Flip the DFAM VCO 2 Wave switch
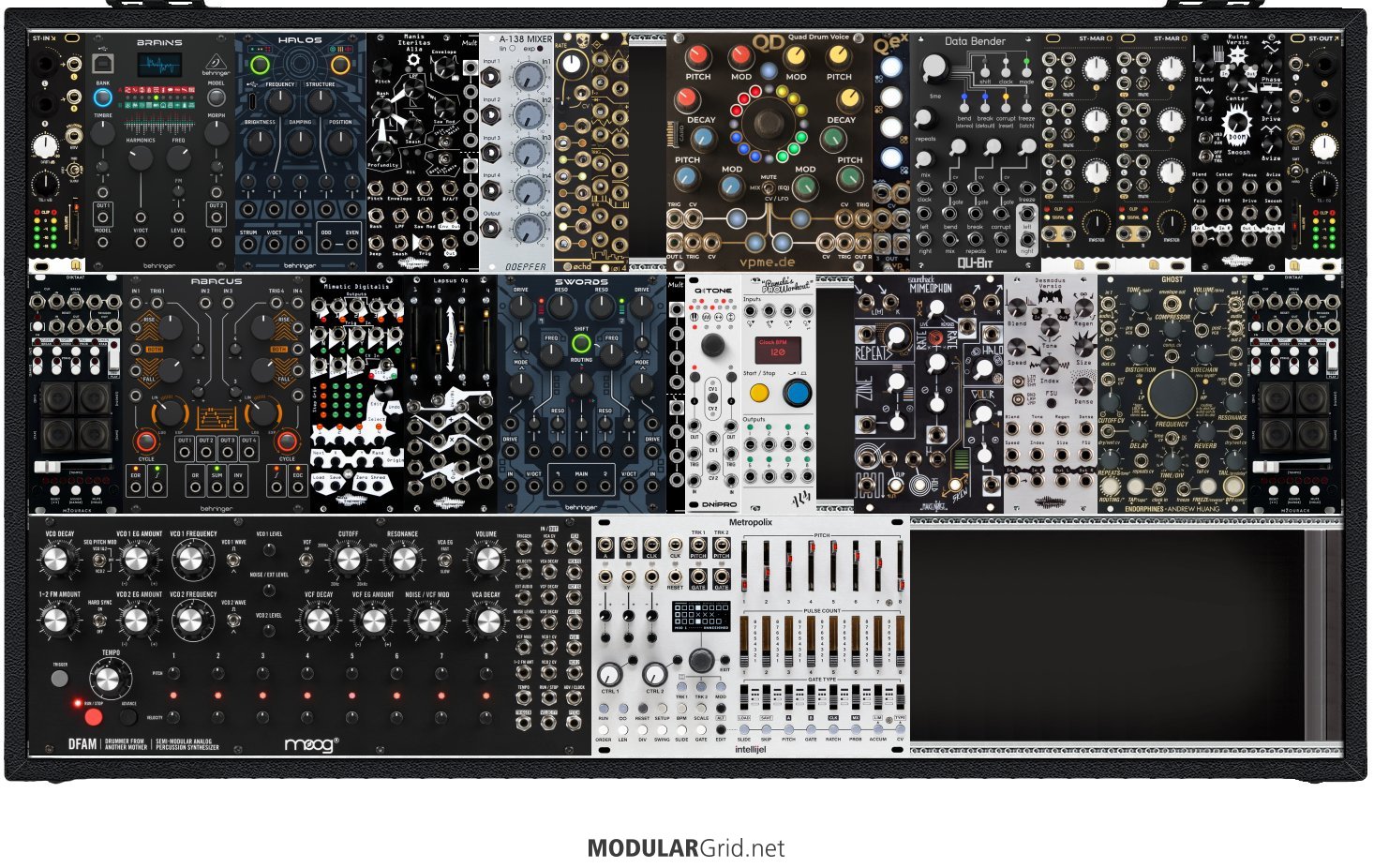 [x=233, y=620]
